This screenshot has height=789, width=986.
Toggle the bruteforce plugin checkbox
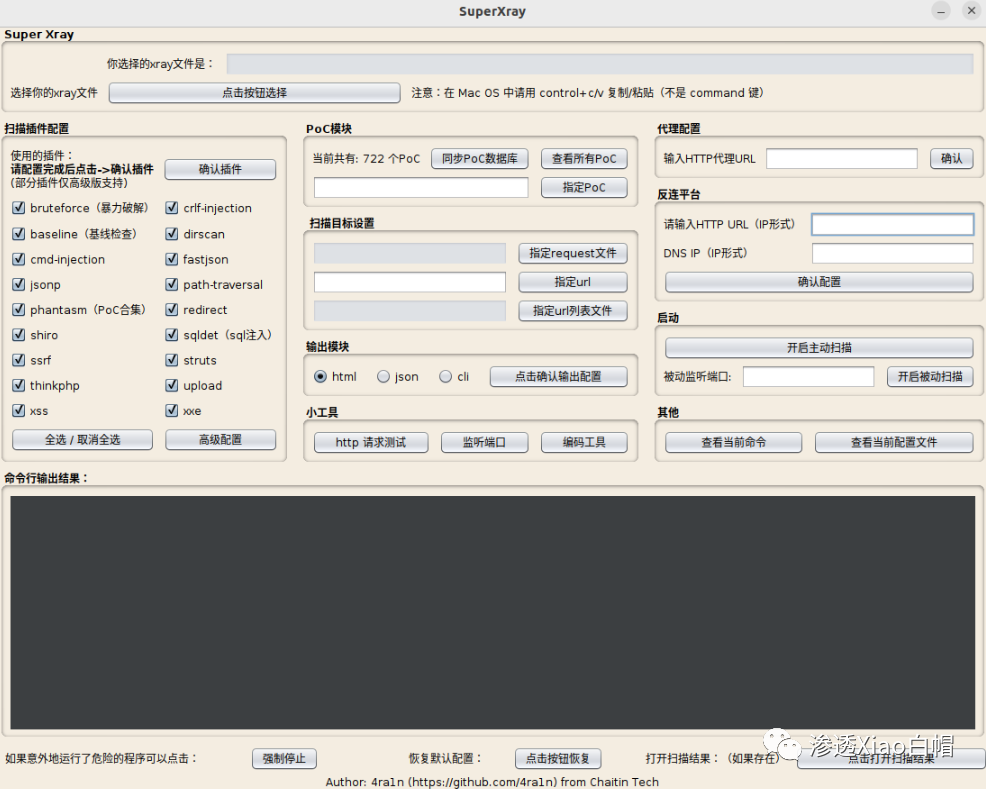pyautogui.click(x=19, y=207)
